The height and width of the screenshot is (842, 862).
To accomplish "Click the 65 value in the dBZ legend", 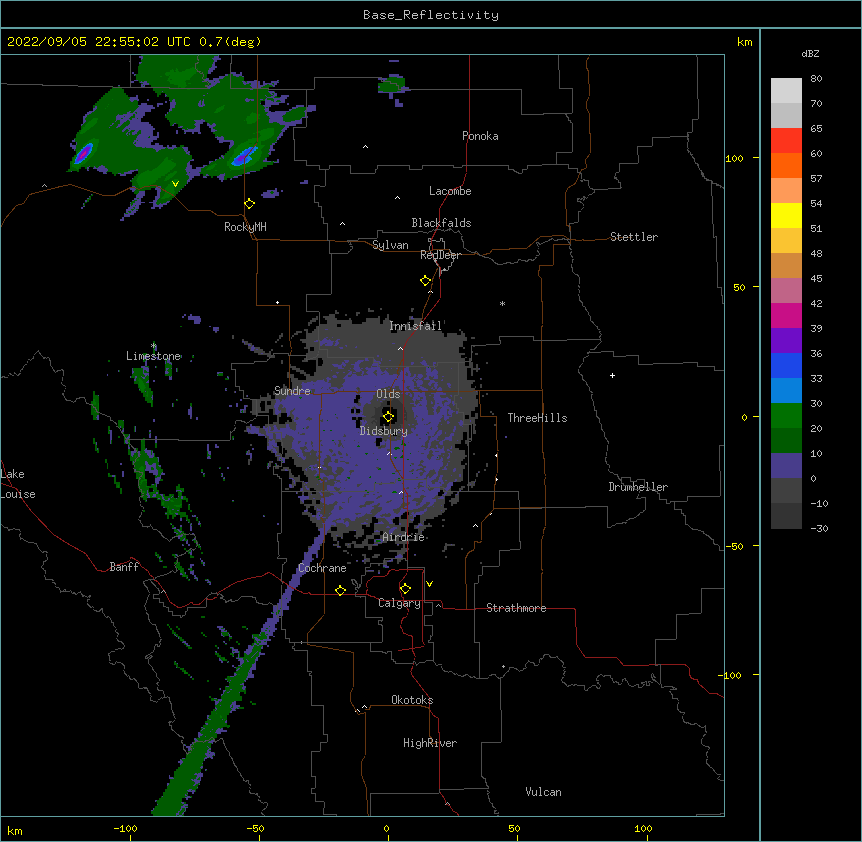I will [816, 129].
